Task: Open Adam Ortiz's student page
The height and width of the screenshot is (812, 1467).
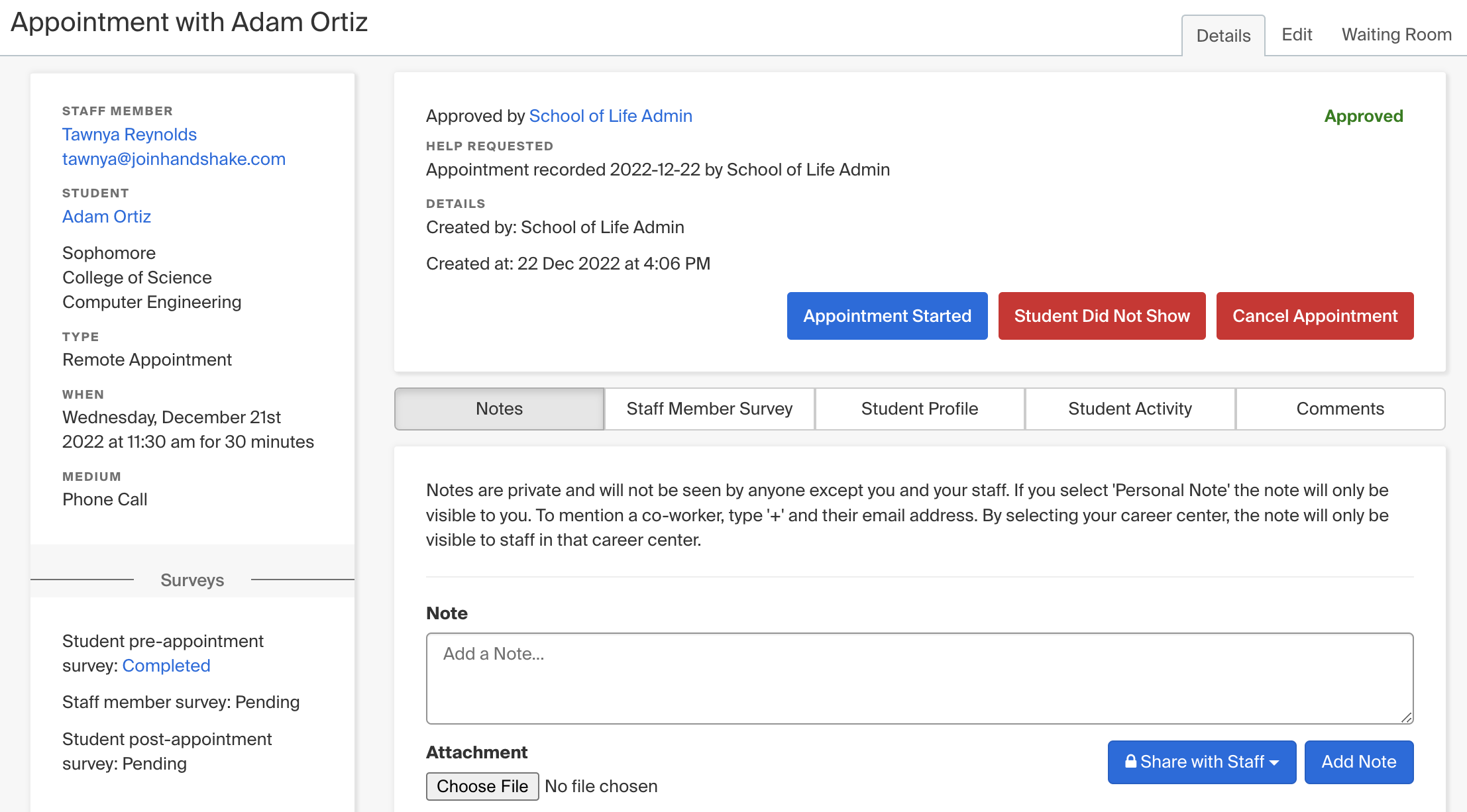Action: coord(106,216)
